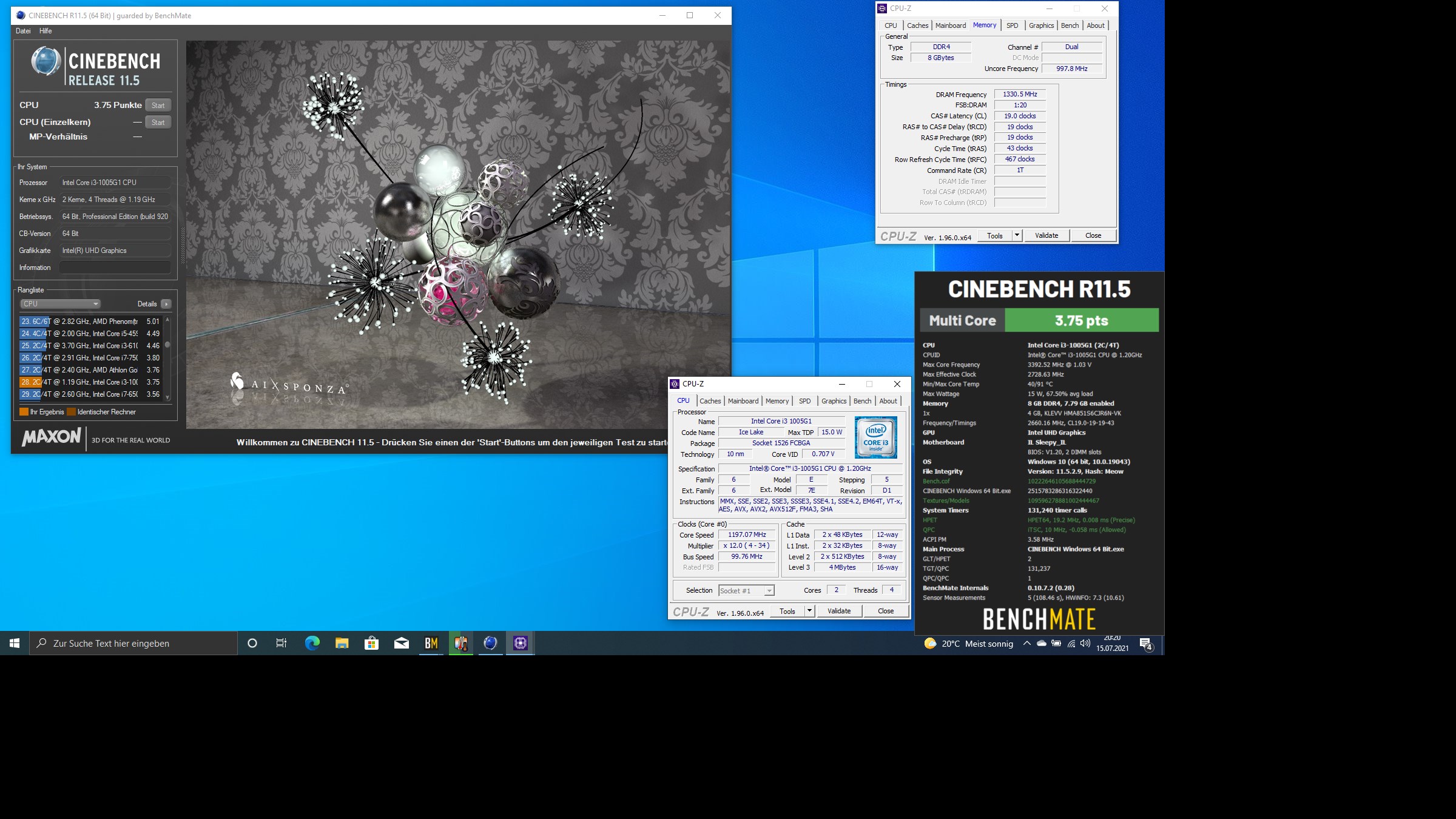Screen dimensions: 1456x819
Task: Open SPD tab in bottom CPU-Z window
Action: 804,401
